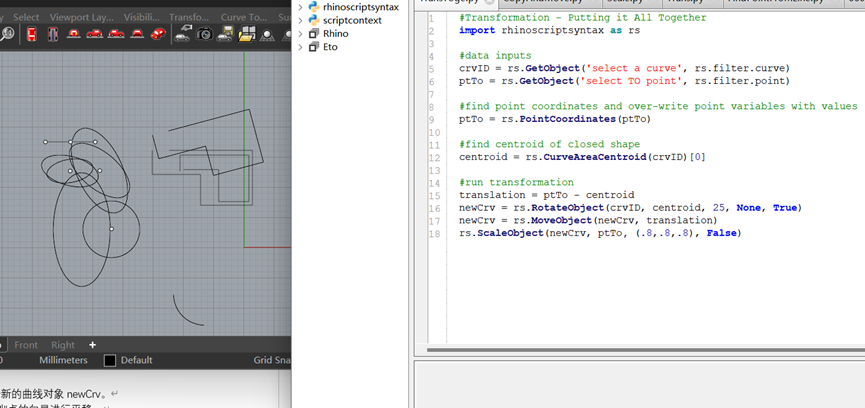Click the zoom 1:1 magnifier icon
Screen dimensions: 865x408
coord(6,34)
